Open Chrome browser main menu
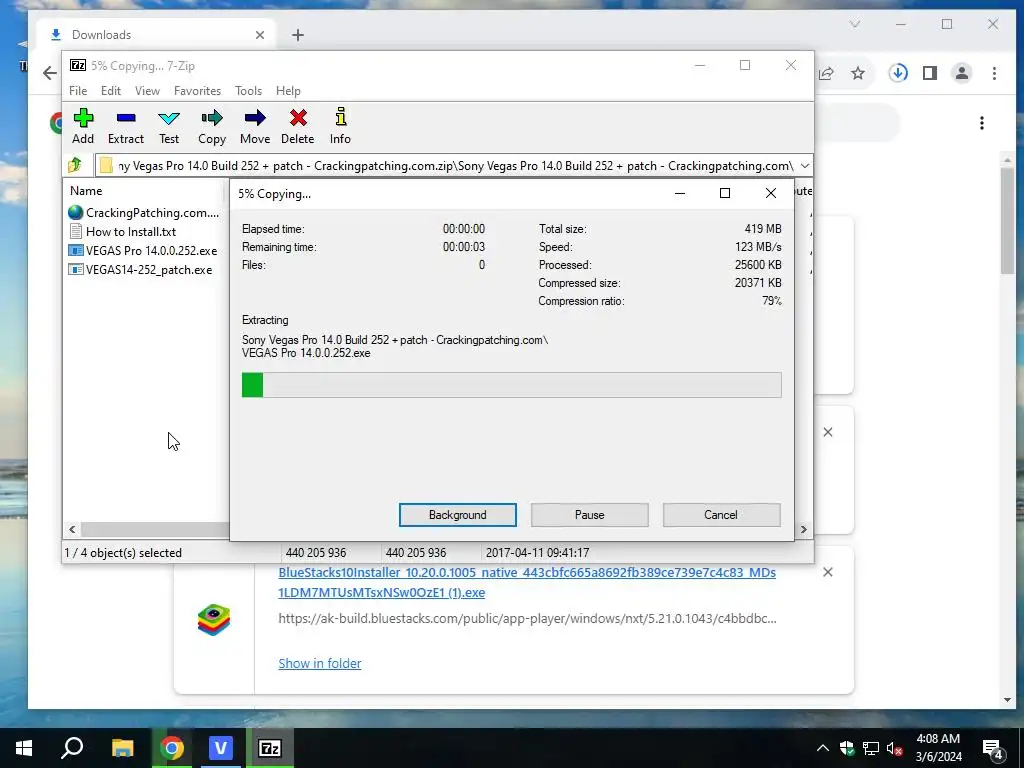Viewport: 1024px width, 768px height. pyautogui.click(x=994, y=73)
